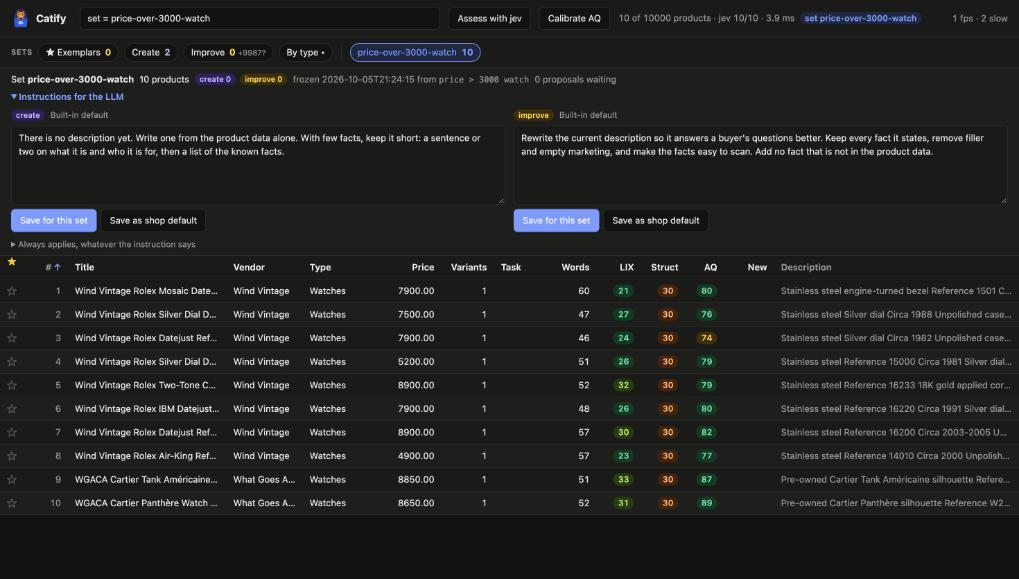The height and width of the screenshot is (579, 1019).
Task: Click the improve 0 badge in set summary
Action: coord(263,79)
